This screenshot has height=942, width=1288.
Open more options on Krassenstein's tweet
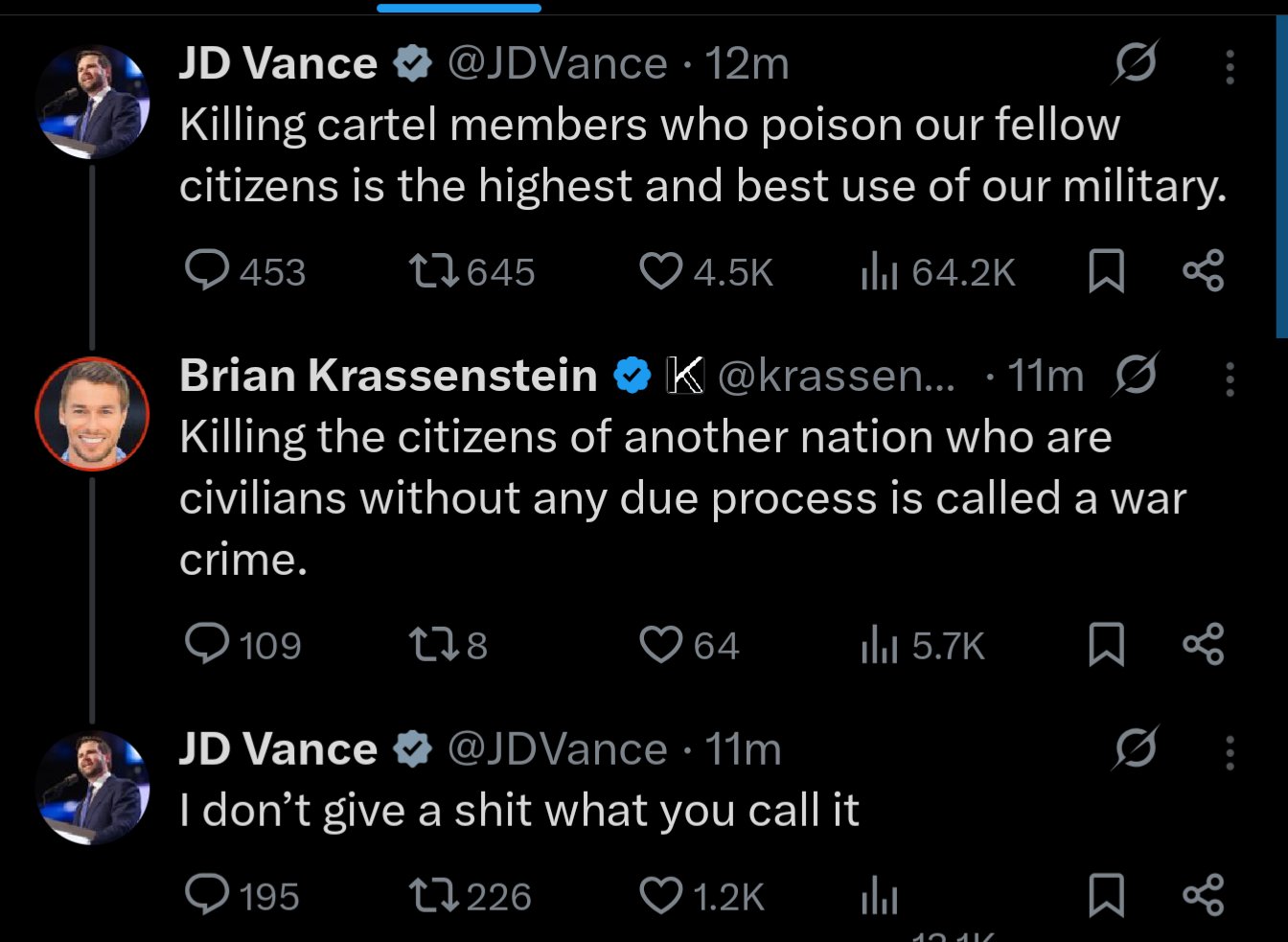1230,379
